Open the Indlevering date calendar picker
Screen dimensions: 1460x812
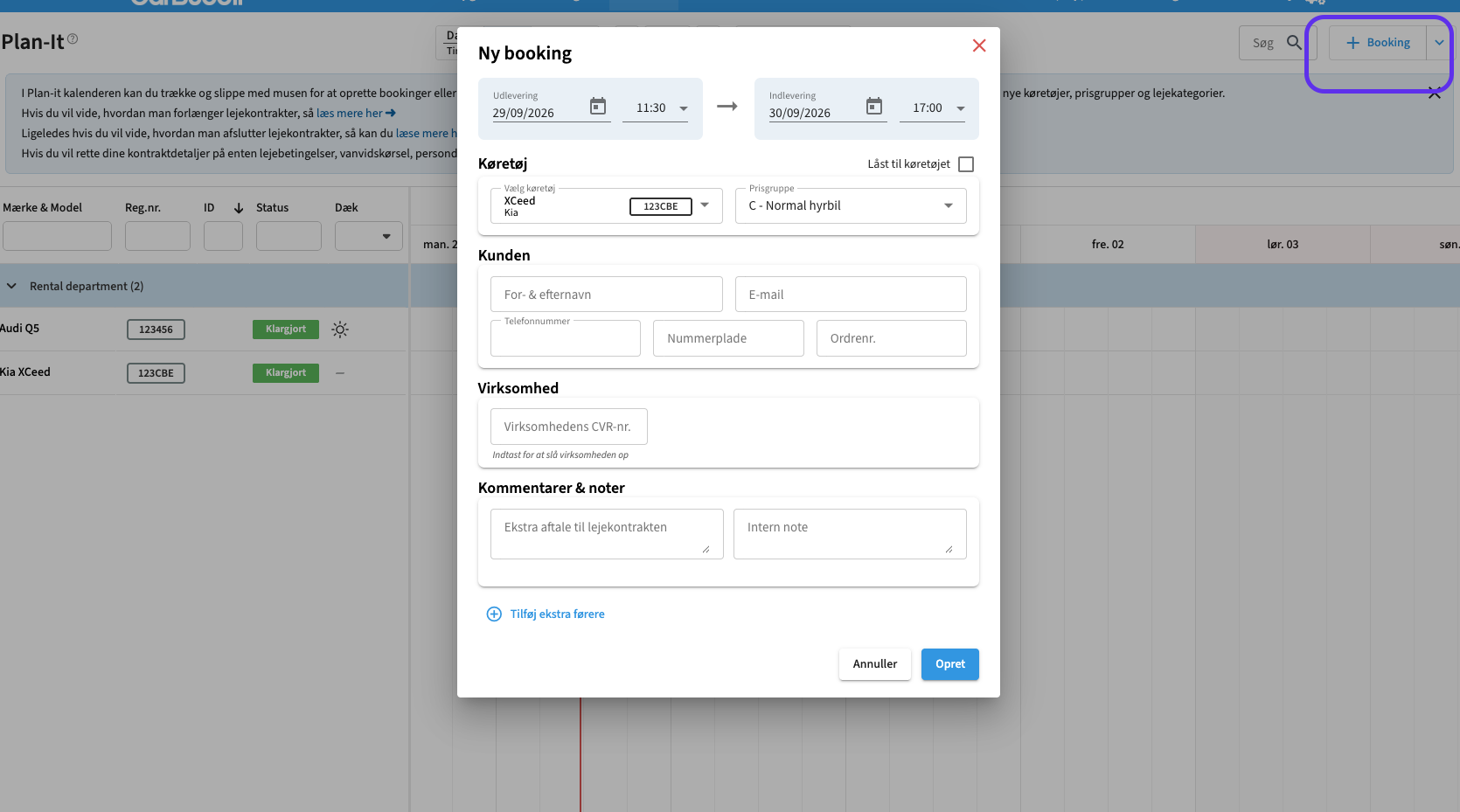click(x=874, y=107)
